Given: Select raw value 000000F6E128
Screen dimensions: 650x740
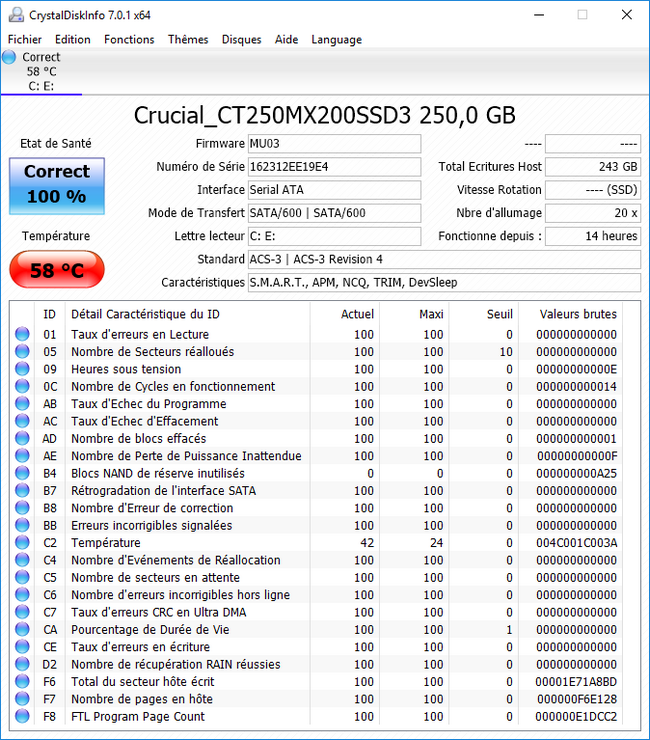Looking at the screenshot, I should point(577,699).
